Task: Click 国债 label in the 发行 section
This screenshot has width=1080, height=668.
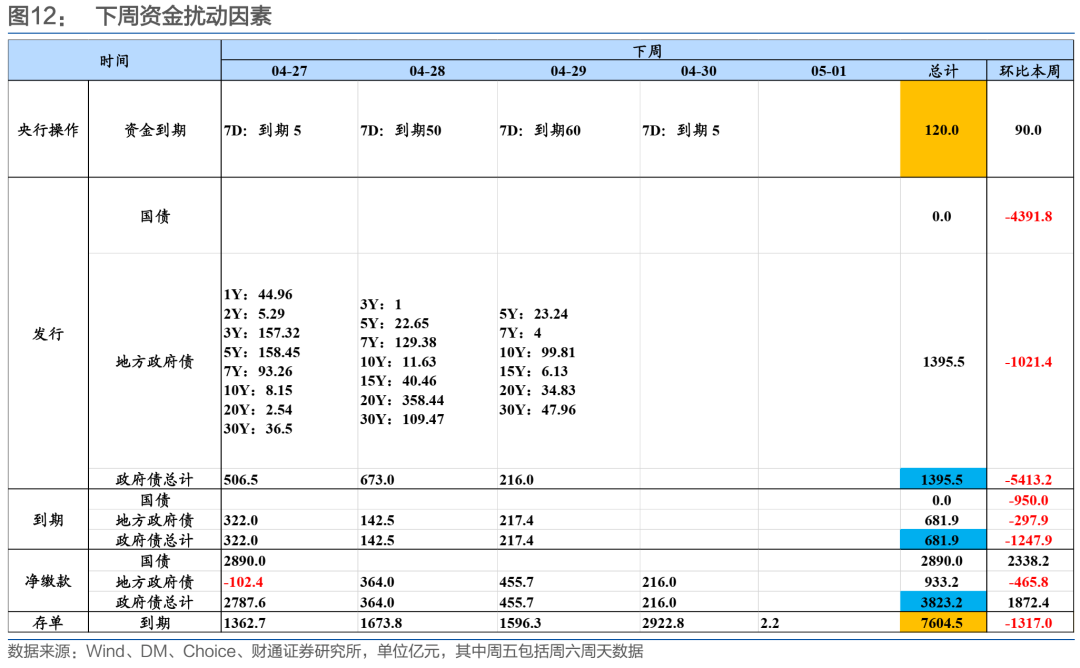Action: pos(155,216)
